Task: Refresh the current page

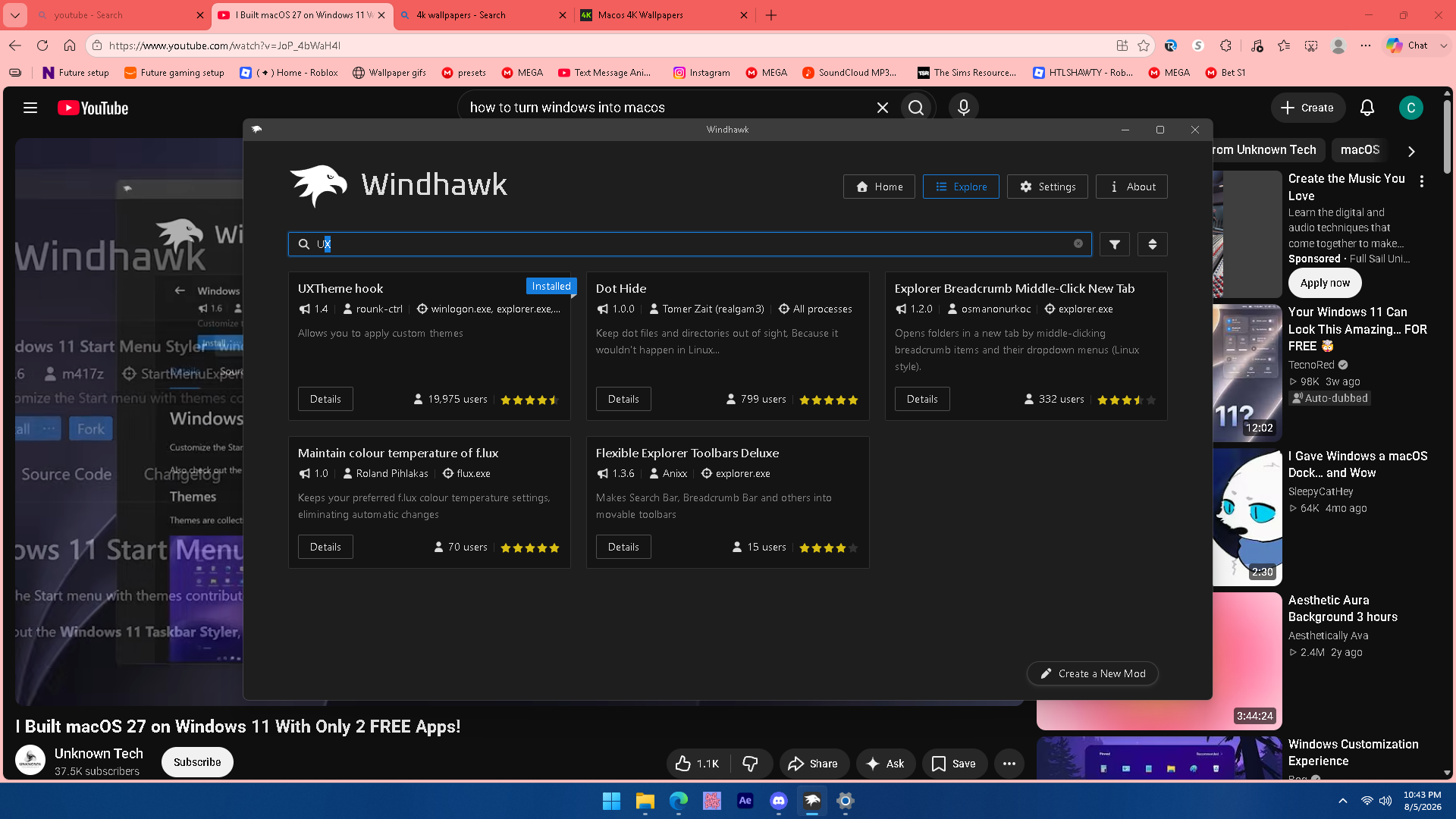Action: (x=42, y=45)
